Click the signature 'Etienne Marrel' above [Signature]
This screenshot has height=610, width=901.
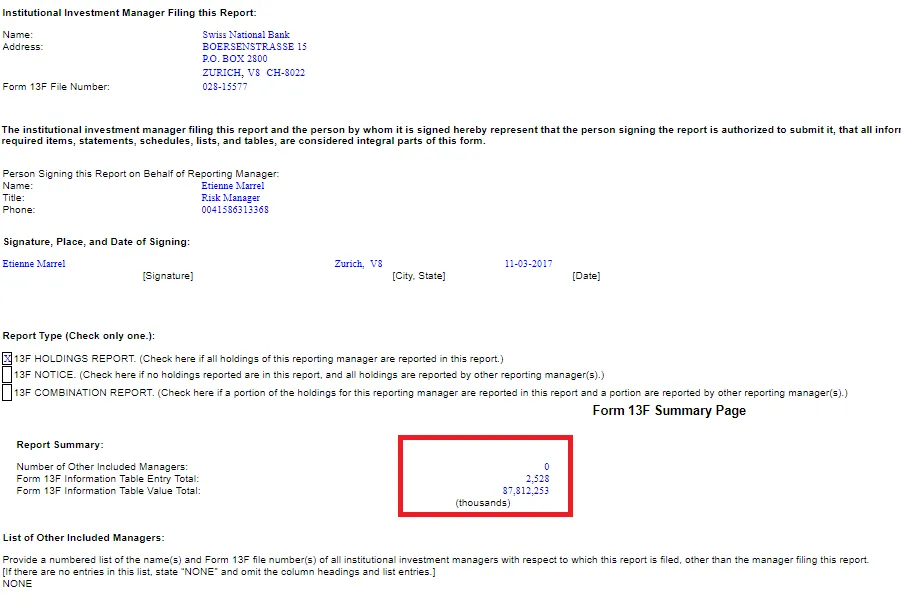pos(34,264)
